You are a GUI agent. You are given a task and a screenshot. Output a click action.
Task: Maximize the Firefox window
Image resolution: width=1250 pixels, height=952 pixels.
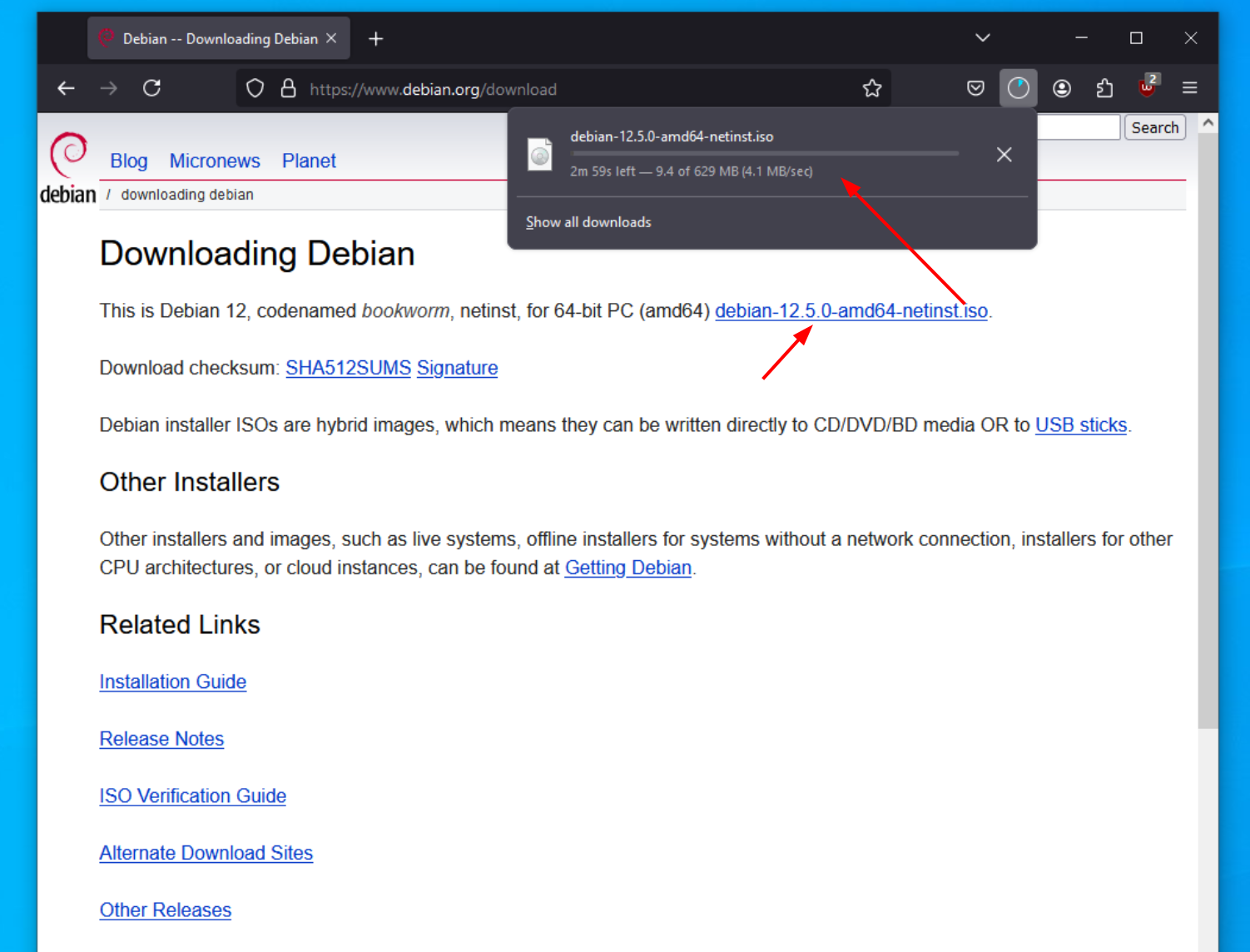pos(1136,38)
